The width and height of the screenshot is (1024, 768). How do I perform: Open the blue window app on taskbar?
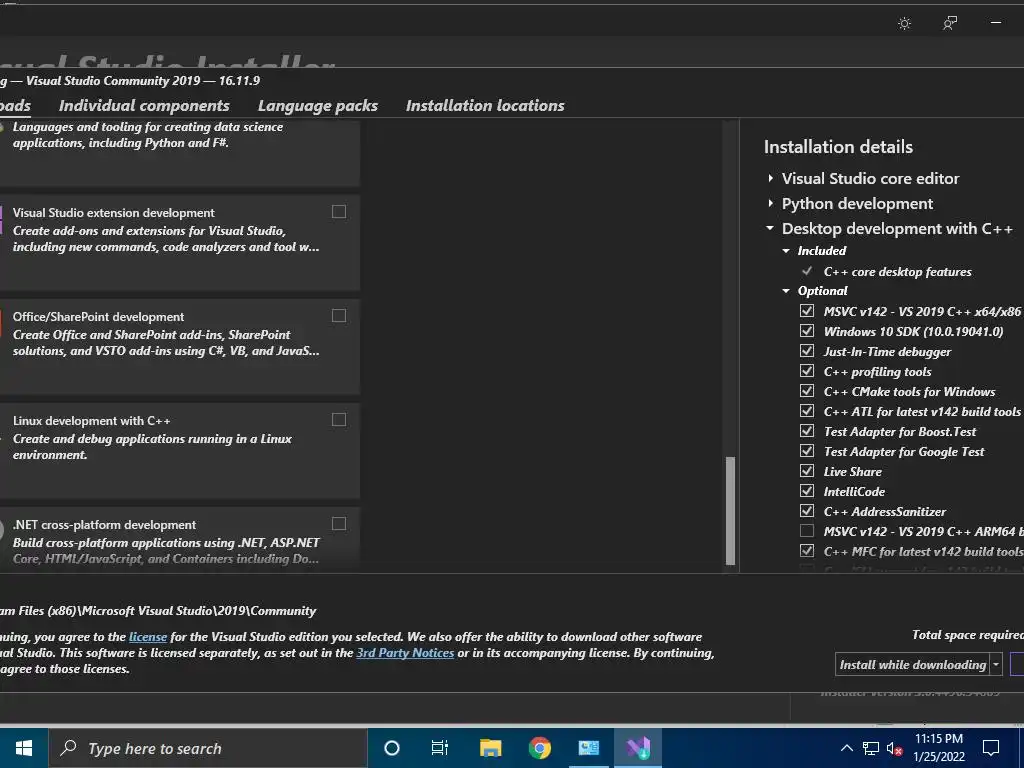coord(588,748)
